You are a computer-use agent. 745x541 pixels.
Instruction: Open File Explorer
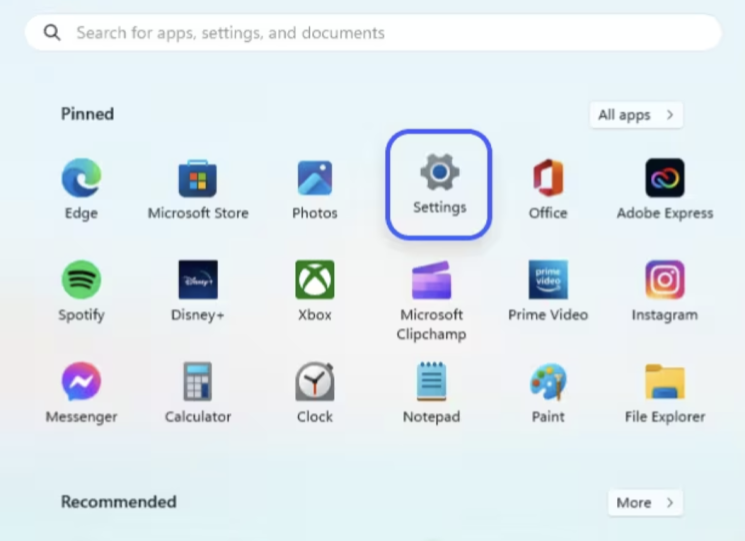665,393
